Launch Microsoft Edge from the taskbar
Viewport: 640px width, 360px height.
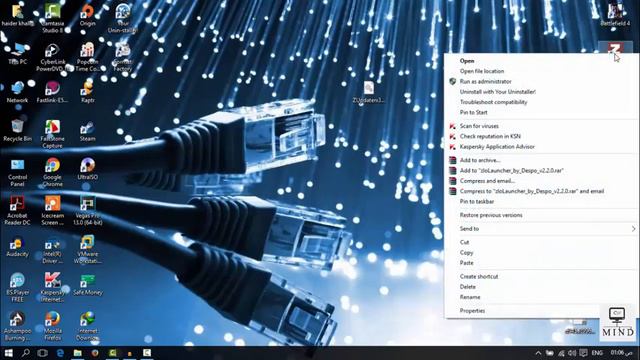click(x=60, y=353)
